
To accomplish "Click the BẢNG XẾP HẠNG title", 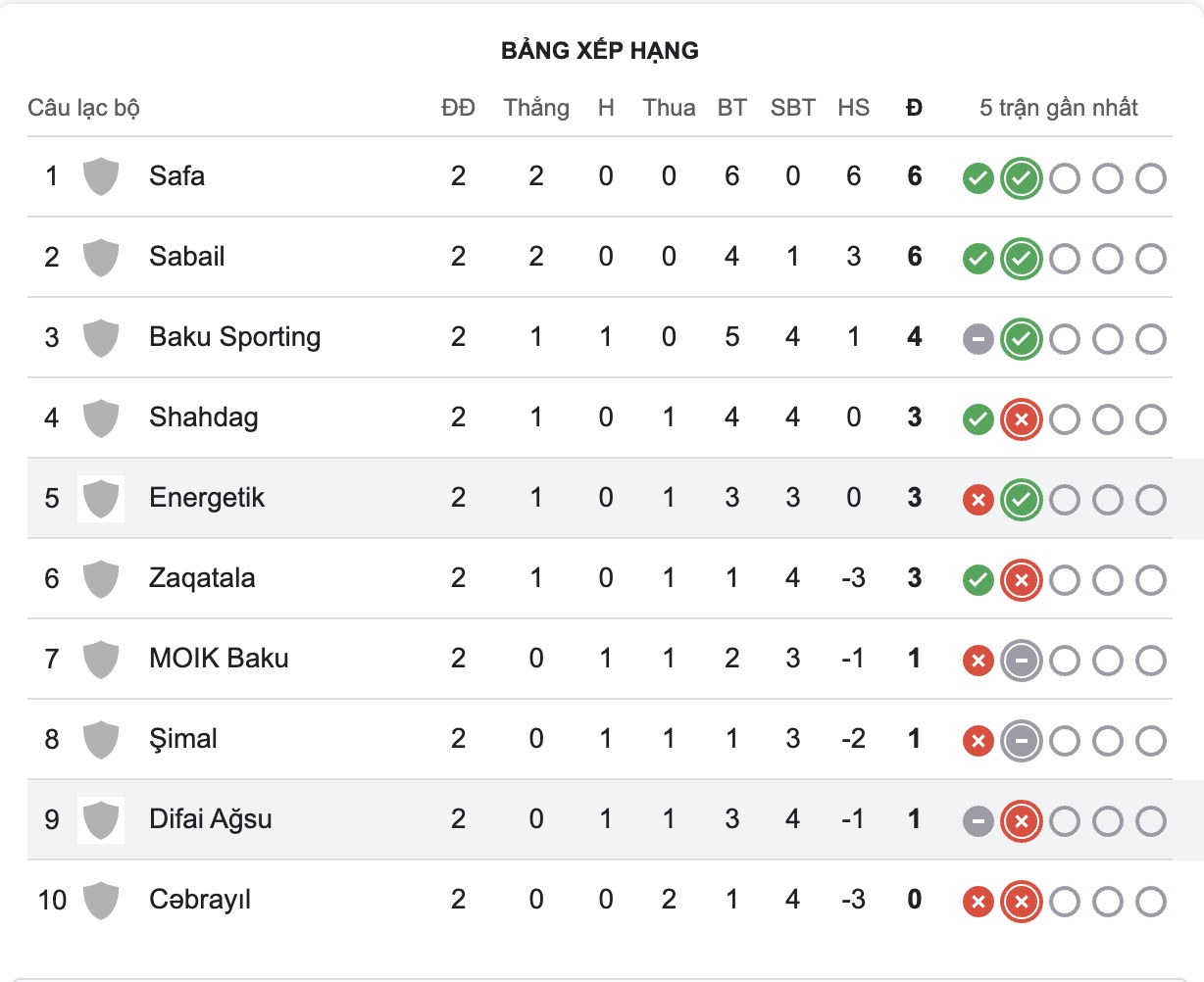I will pyautogui.click(x=600, y=51).
